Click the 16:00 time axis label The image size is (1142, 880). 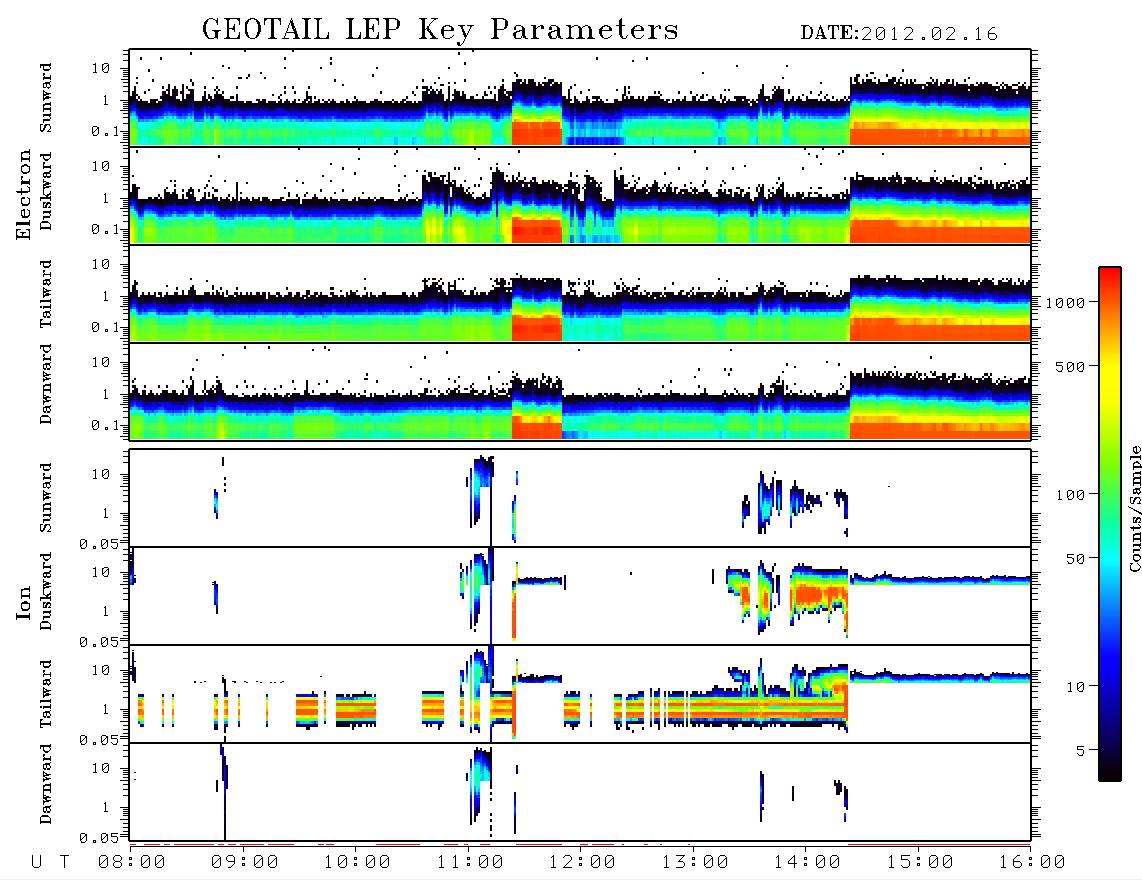click(x=1032, y=862)
